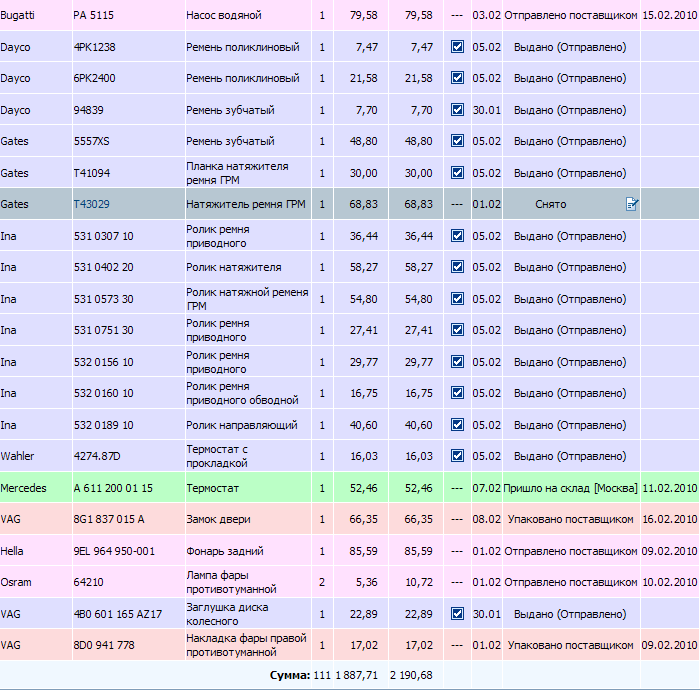The width and height of the screenshot is (700, 690).
Task: Select part number PA 5115
Action: pos(93,15)
